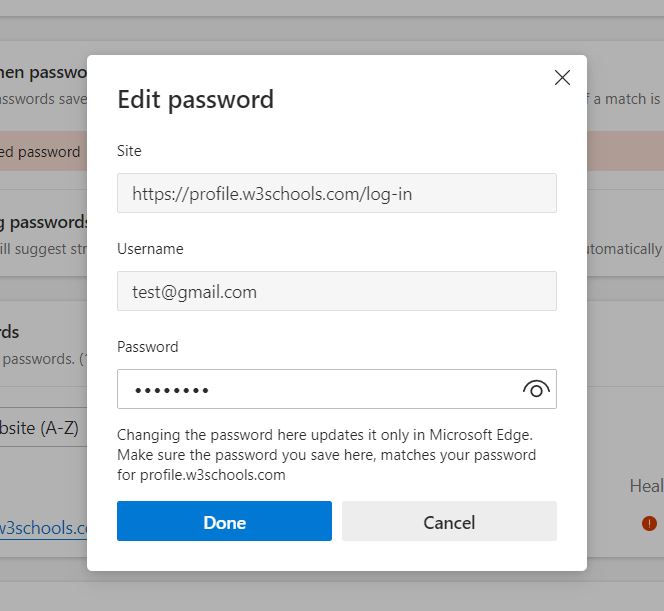The width and height of the screenshot is (664, 611).
Task: Open the w3schools link behind dialog
Action: [x=45, y=527]
